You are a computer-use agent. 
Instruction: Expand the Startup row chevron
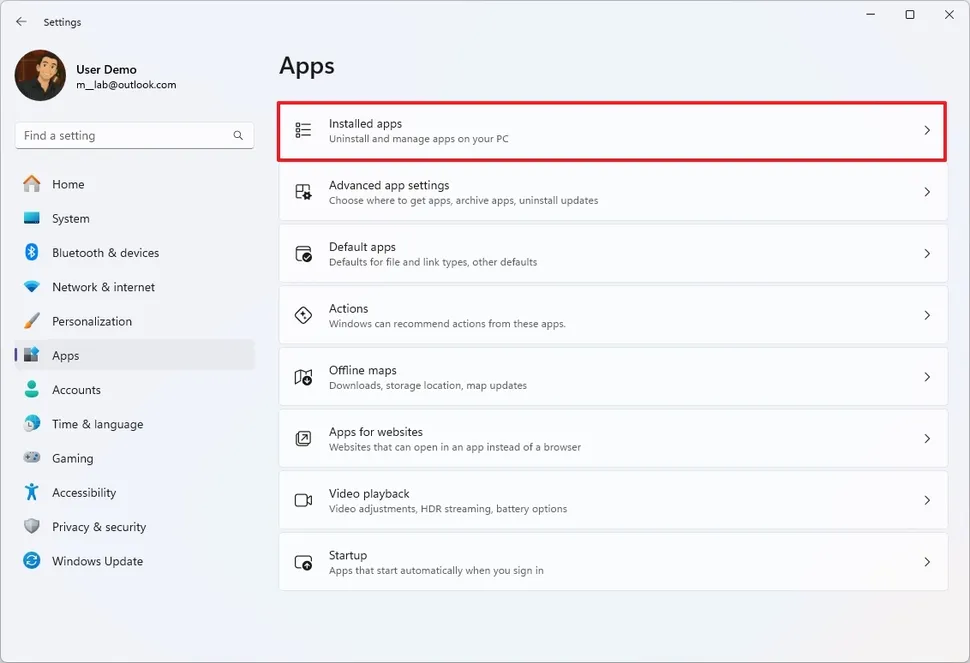(926, 561)
